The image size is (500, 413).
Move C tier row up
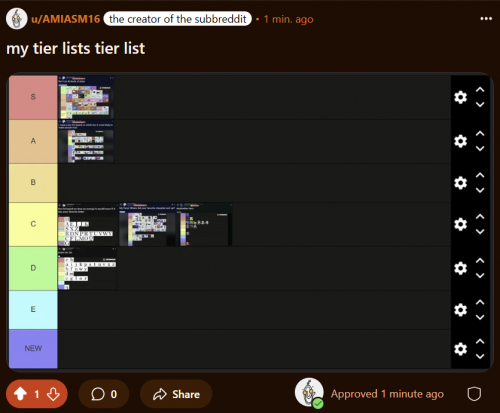tap(480, 216)
